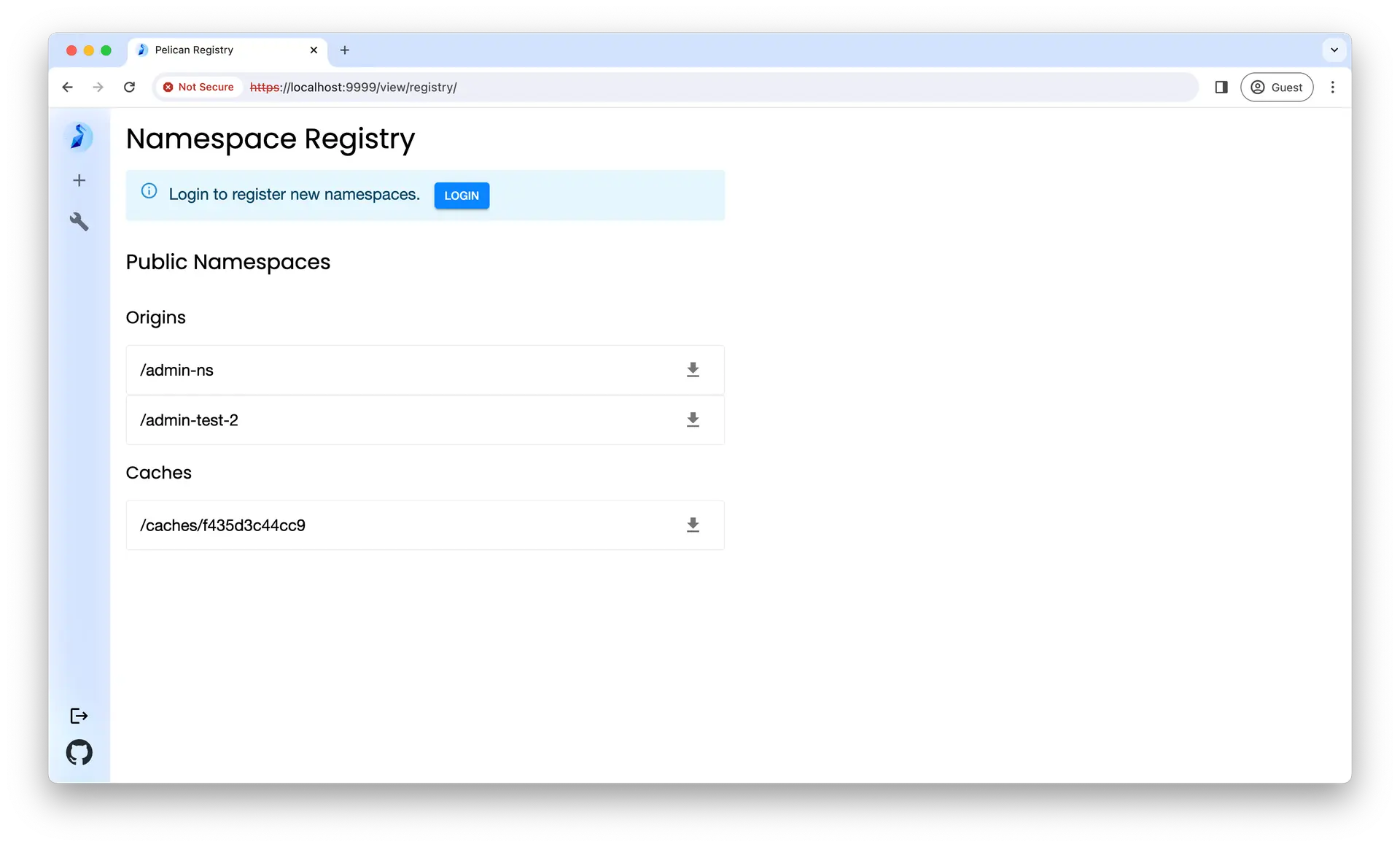The image size is (1400, 847).
Task: Expand the /admin-ns origin row
Action: (x=425, y=370)
